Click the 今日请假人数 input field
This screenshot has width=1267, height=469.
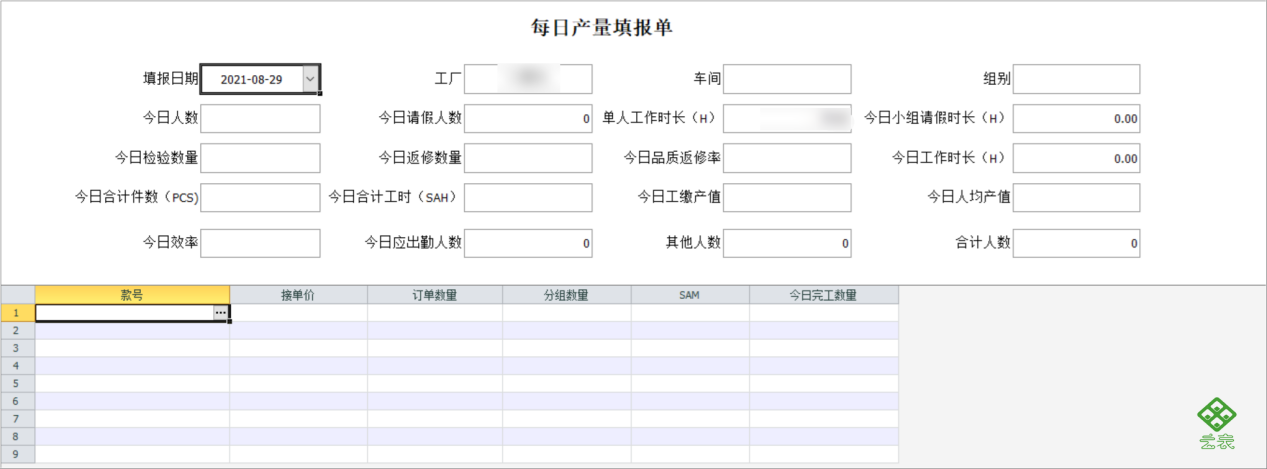pos(528,118)
